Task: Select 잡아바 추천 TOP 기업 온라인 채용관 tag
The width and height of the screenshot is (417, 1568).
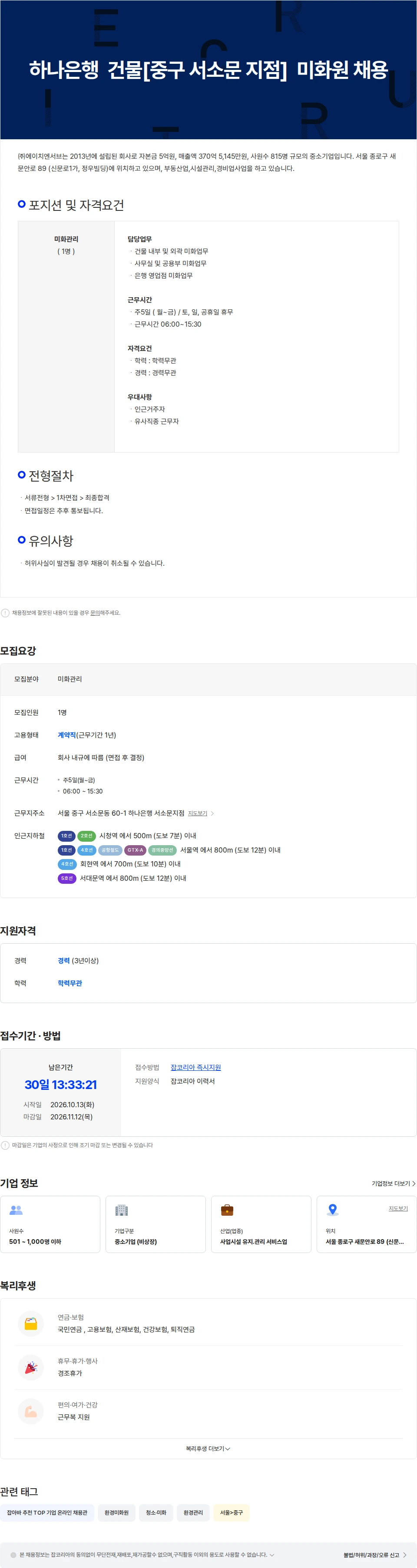Action: pos(47,1512)
